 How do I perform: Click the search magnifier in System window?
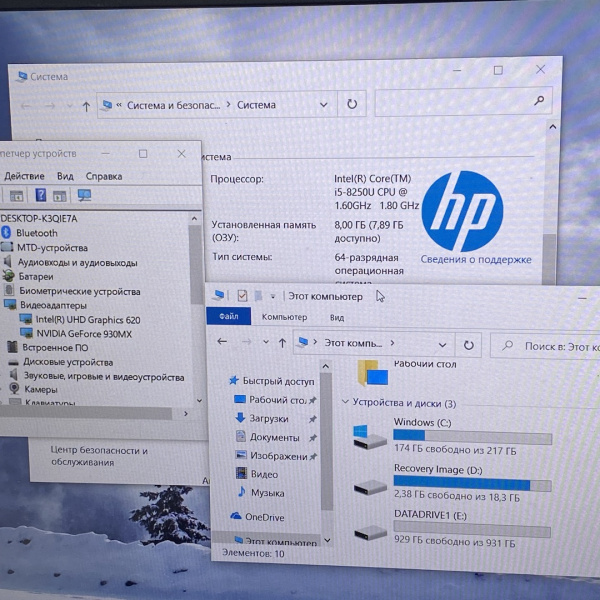pyautogui.click(x=539, y=101)
